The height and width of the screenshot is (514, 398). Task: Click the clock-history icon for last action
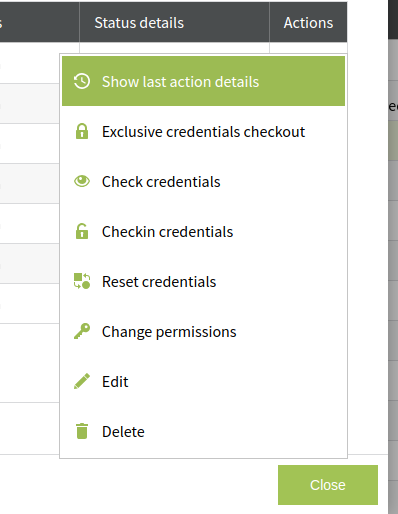pyautogui.click(x=82, y=81)
